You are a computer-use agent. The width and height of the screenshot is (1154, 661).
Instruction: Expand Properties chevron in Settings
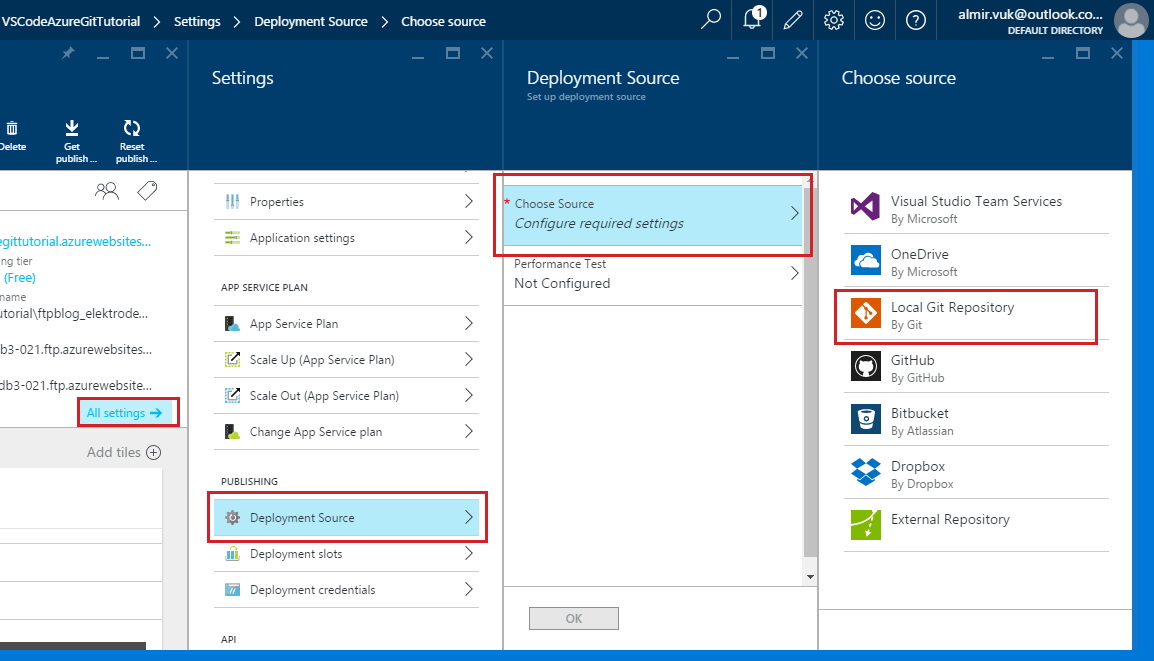coord(469,201)
